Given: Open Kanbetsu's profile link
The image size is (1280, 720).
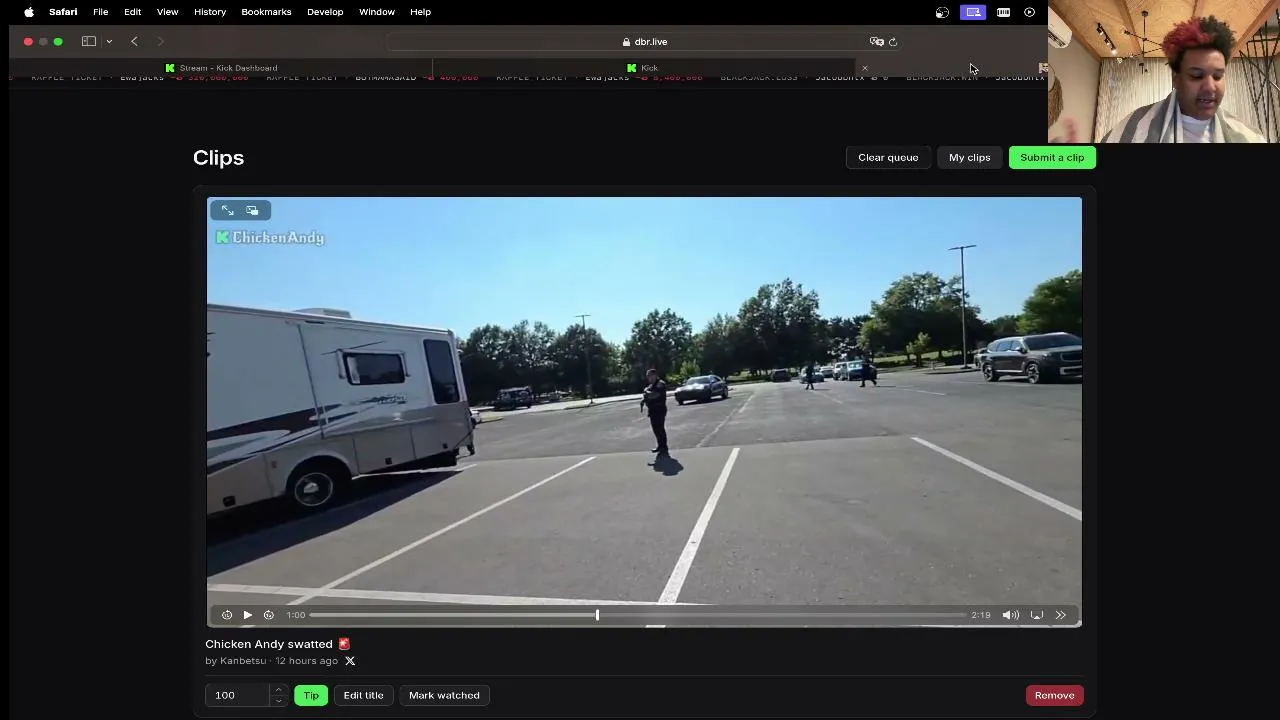Looking at the screenshot, I should point(243,661).
